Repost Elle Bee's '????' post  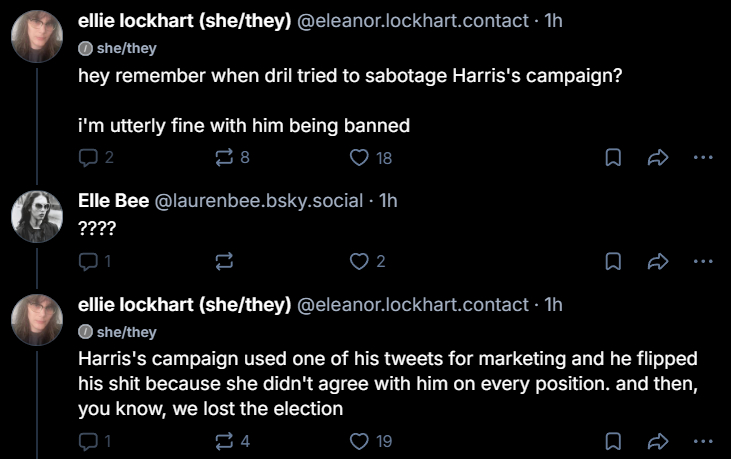(225, 261)
